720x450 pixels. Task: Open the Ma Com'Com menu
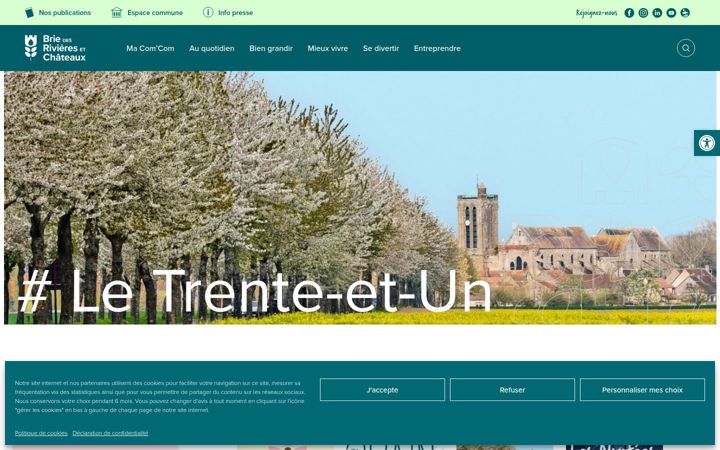tap(150, 48)
